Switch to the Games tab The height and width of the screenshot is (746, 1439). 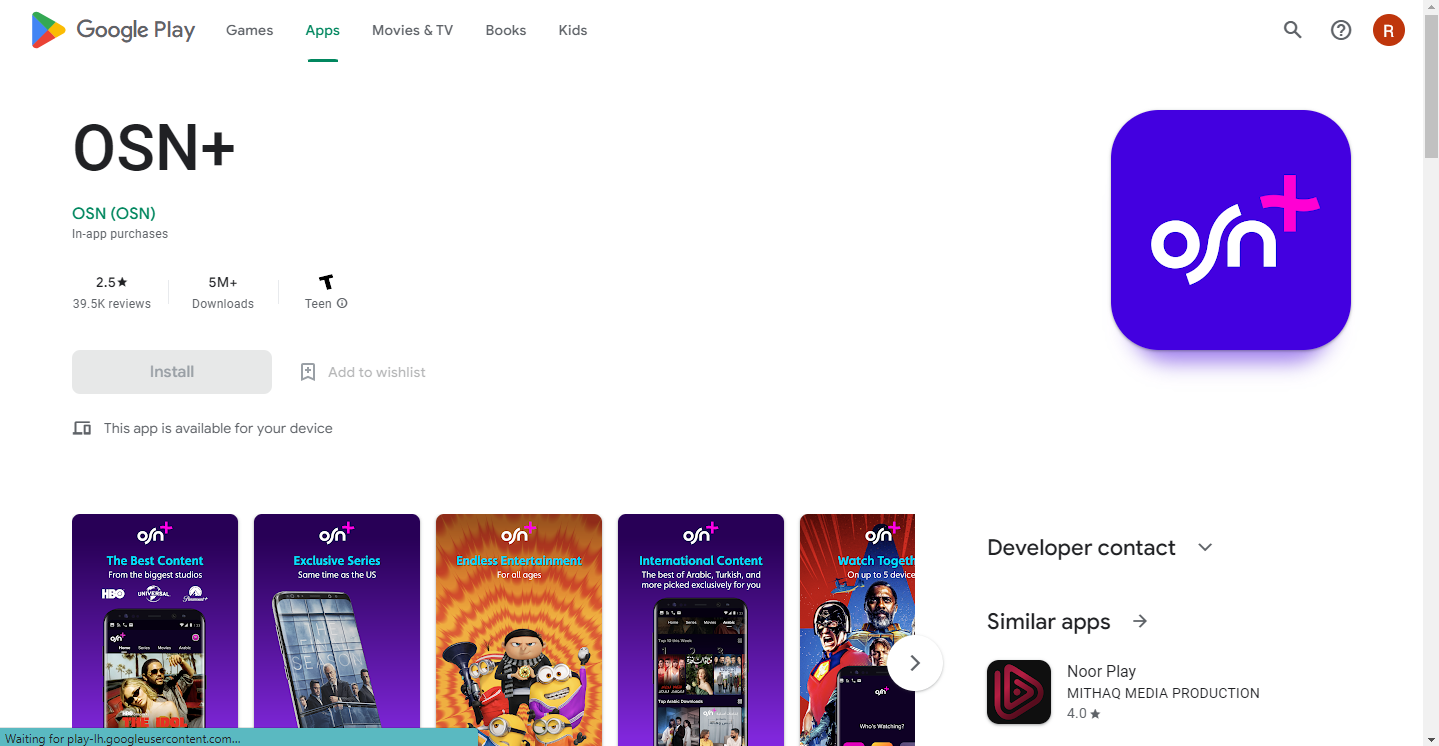(x=250, y=30)
